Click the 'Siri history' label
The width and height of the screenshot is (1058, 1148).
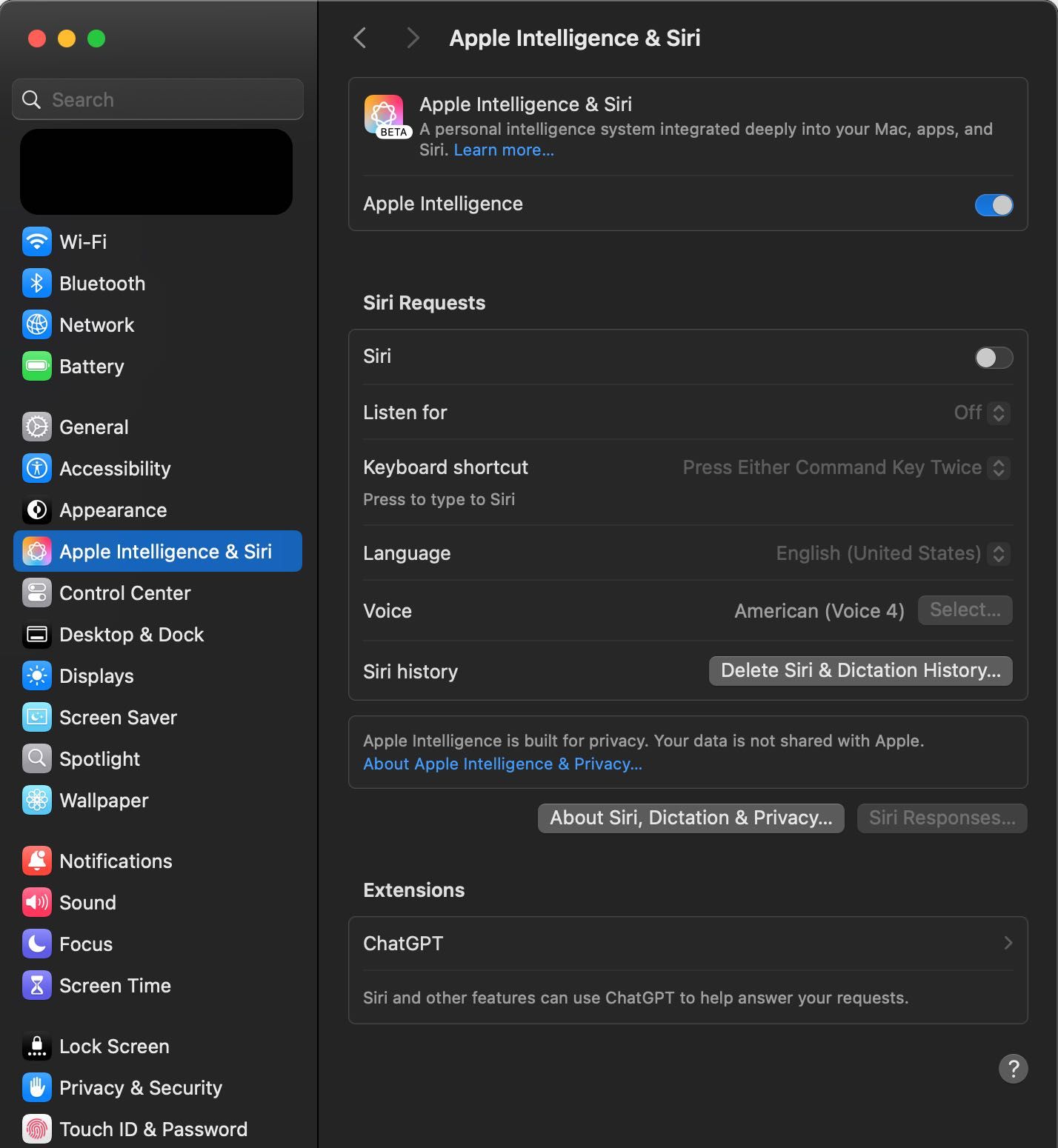(410, 672)
